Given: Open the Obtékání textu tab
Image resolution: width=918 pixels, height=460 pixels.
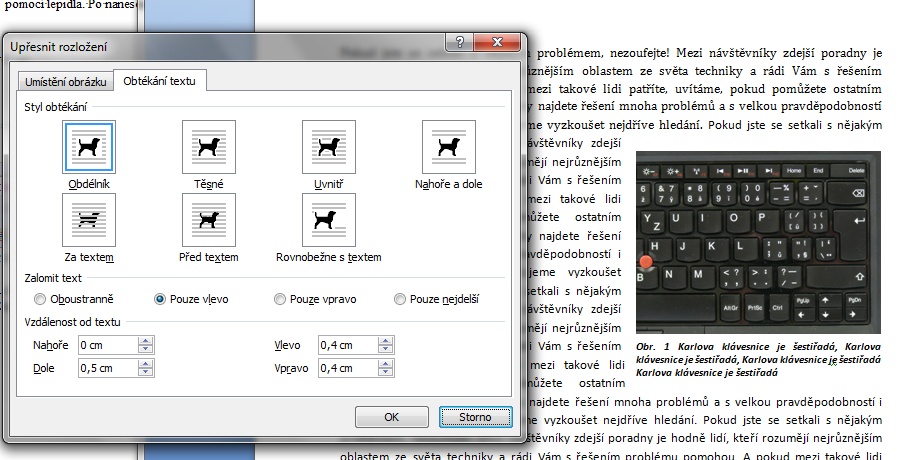Looking at the screenshot, I should (159, 81).
